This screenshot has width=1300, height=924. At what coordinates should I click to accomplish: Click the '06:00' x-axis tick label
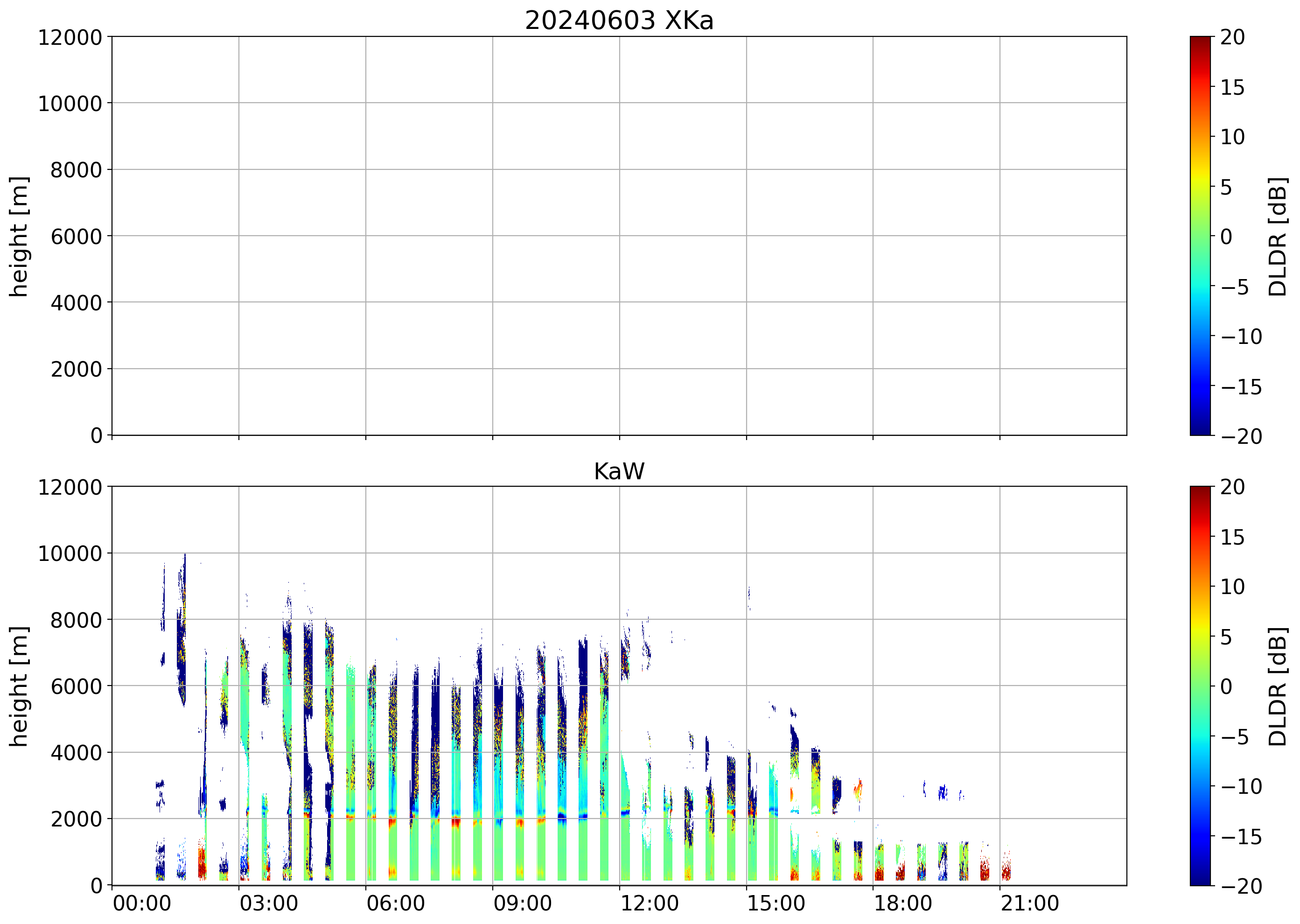pos(395,903)
